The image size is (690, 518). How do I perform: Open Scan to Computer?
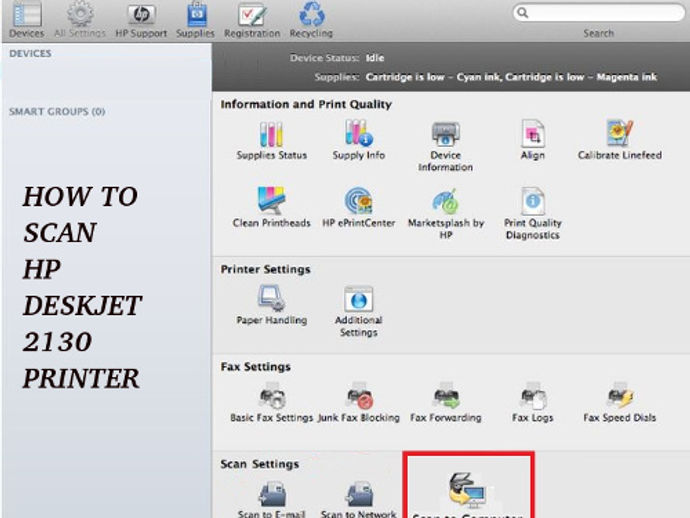[467, 494]
